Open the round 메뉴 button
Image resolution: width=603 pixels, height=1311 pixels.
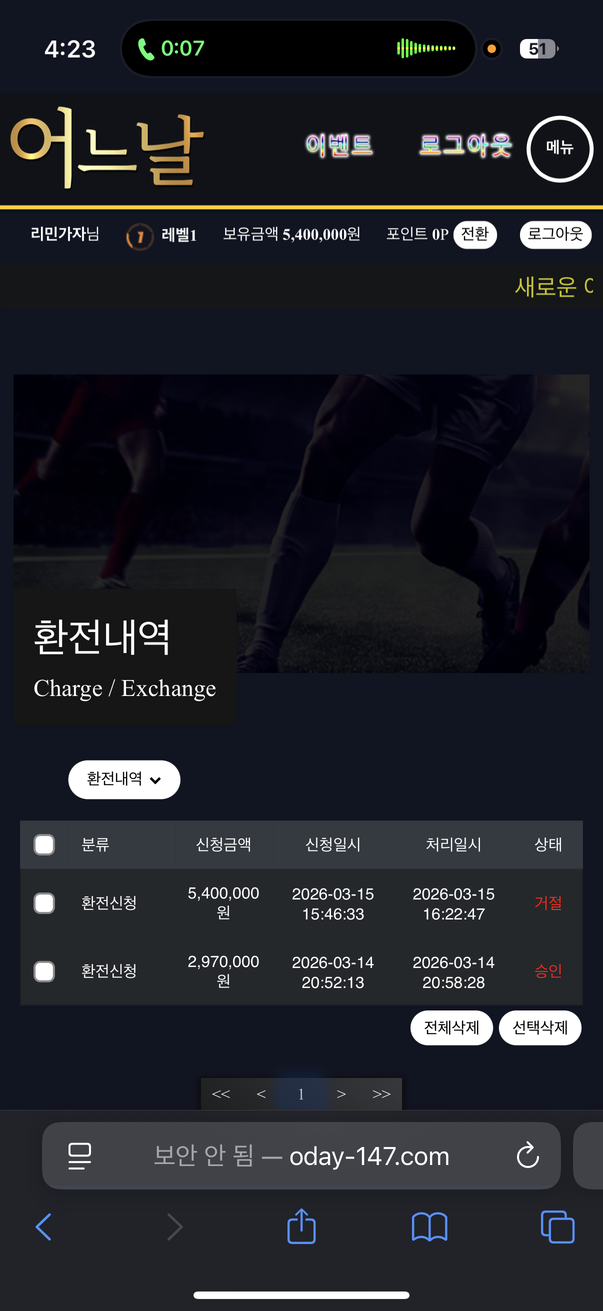(x=559, y=148)
